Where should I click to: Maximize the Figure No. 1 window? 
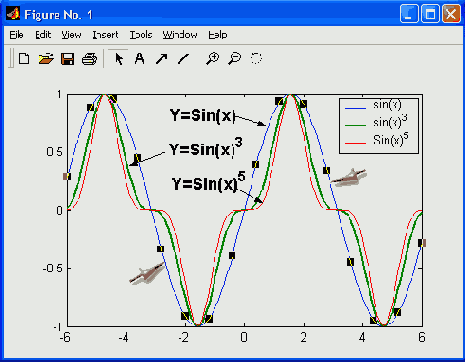tap(430, 14)
